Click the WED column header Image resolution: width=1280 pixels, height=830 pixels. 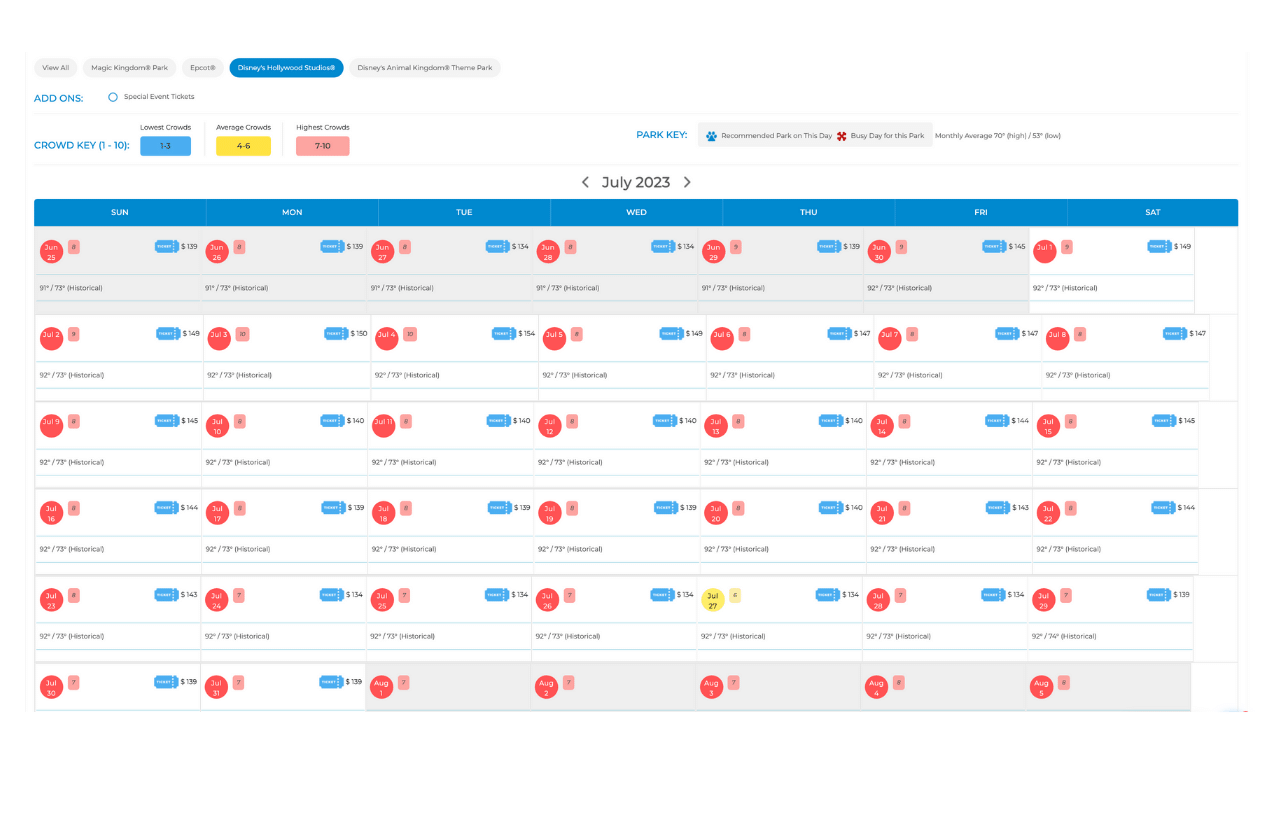(x=636, y=212)
